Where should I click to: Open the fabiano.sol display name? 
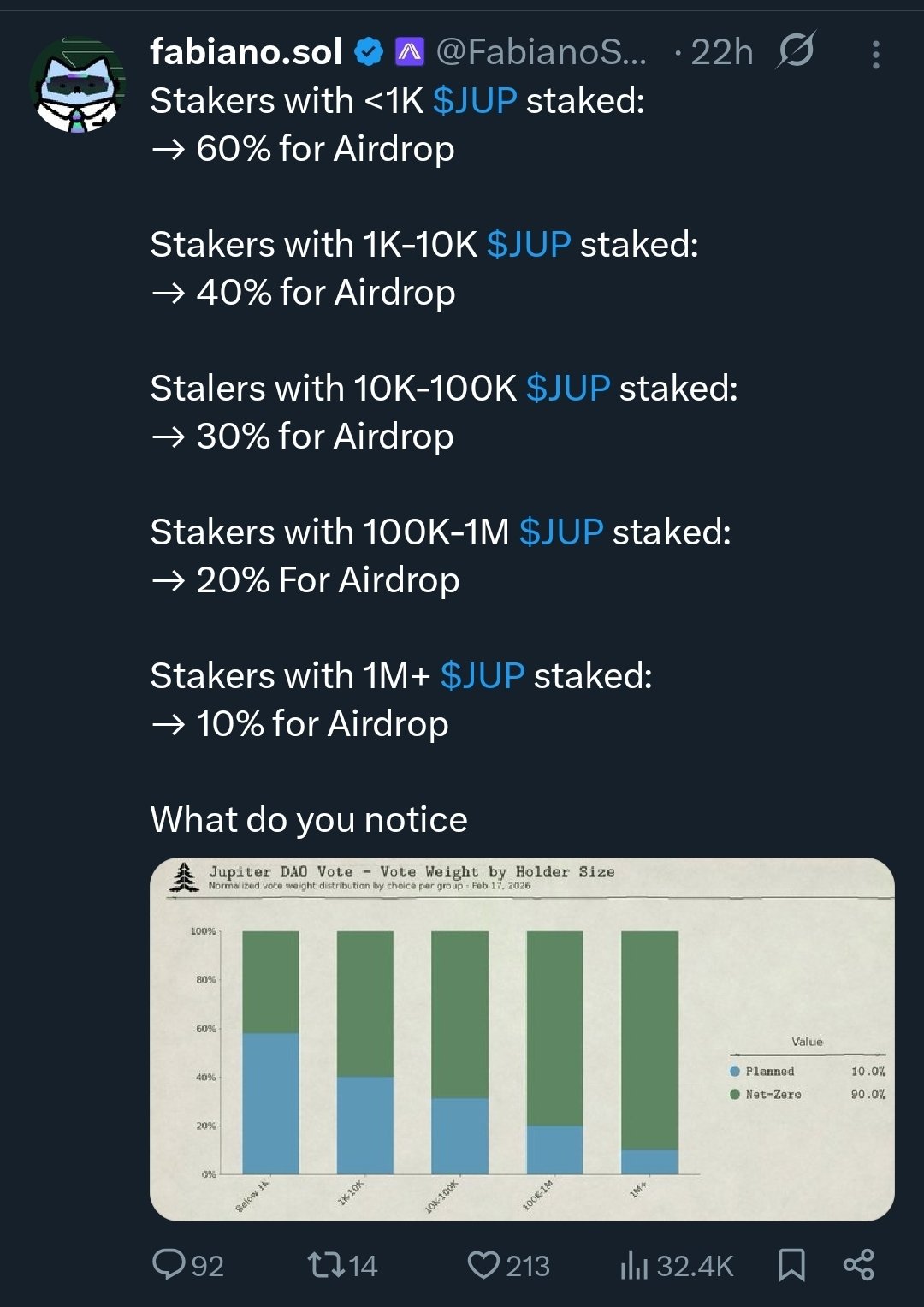pos(246,52)
